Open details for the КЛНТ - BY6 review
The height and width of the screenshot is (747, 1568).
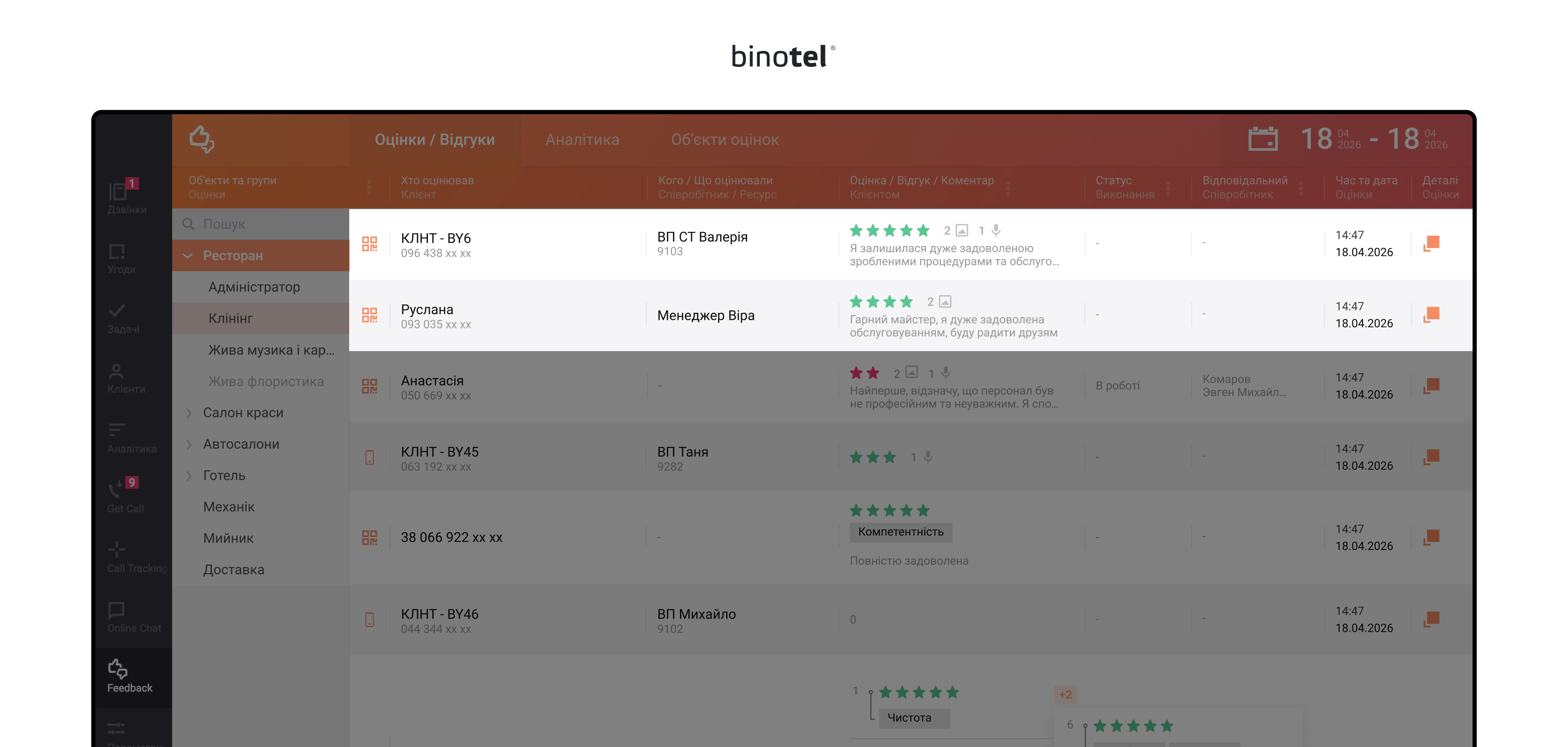click(x=1432, y=243)
